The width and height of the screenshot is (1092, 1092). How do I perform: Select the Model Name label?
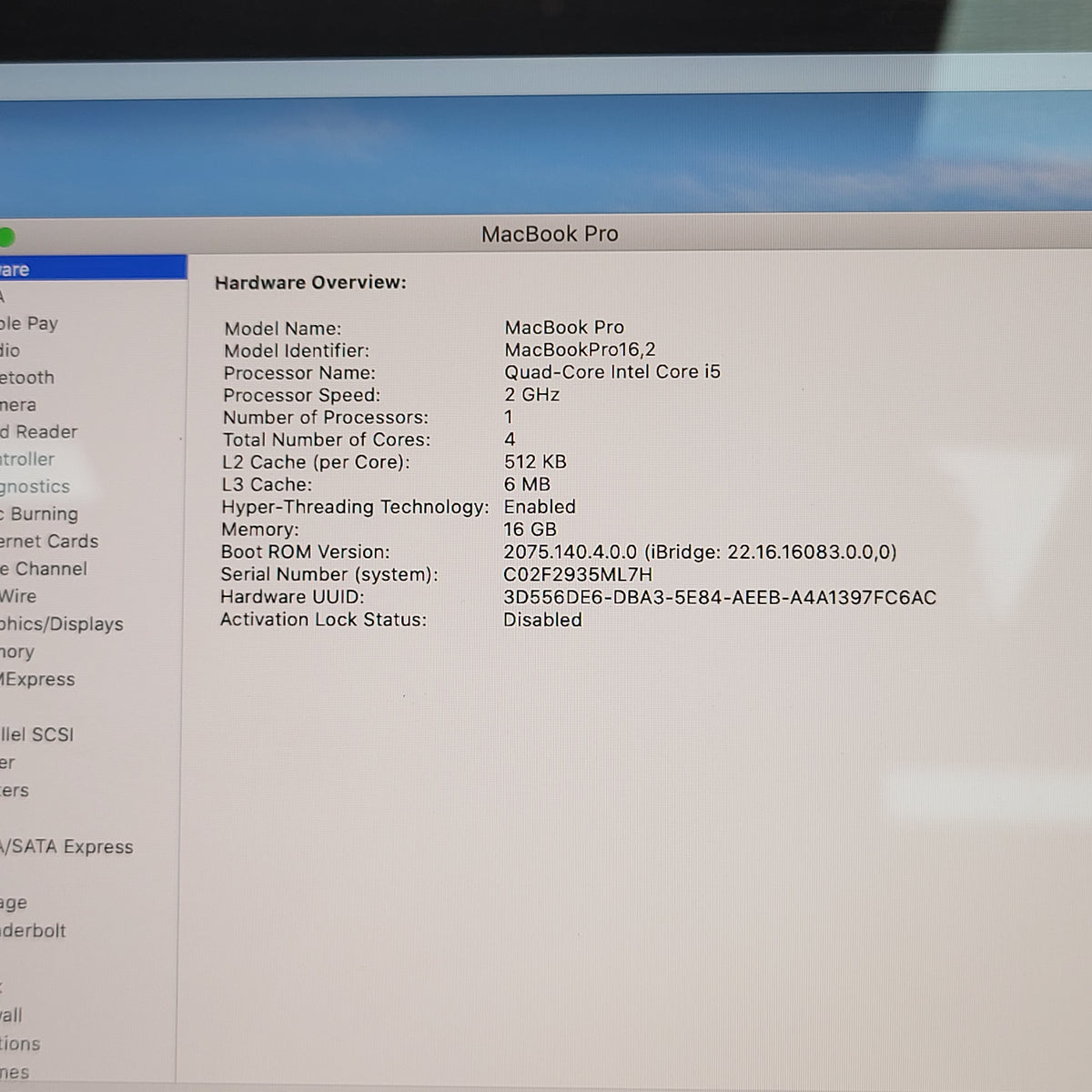283,329
